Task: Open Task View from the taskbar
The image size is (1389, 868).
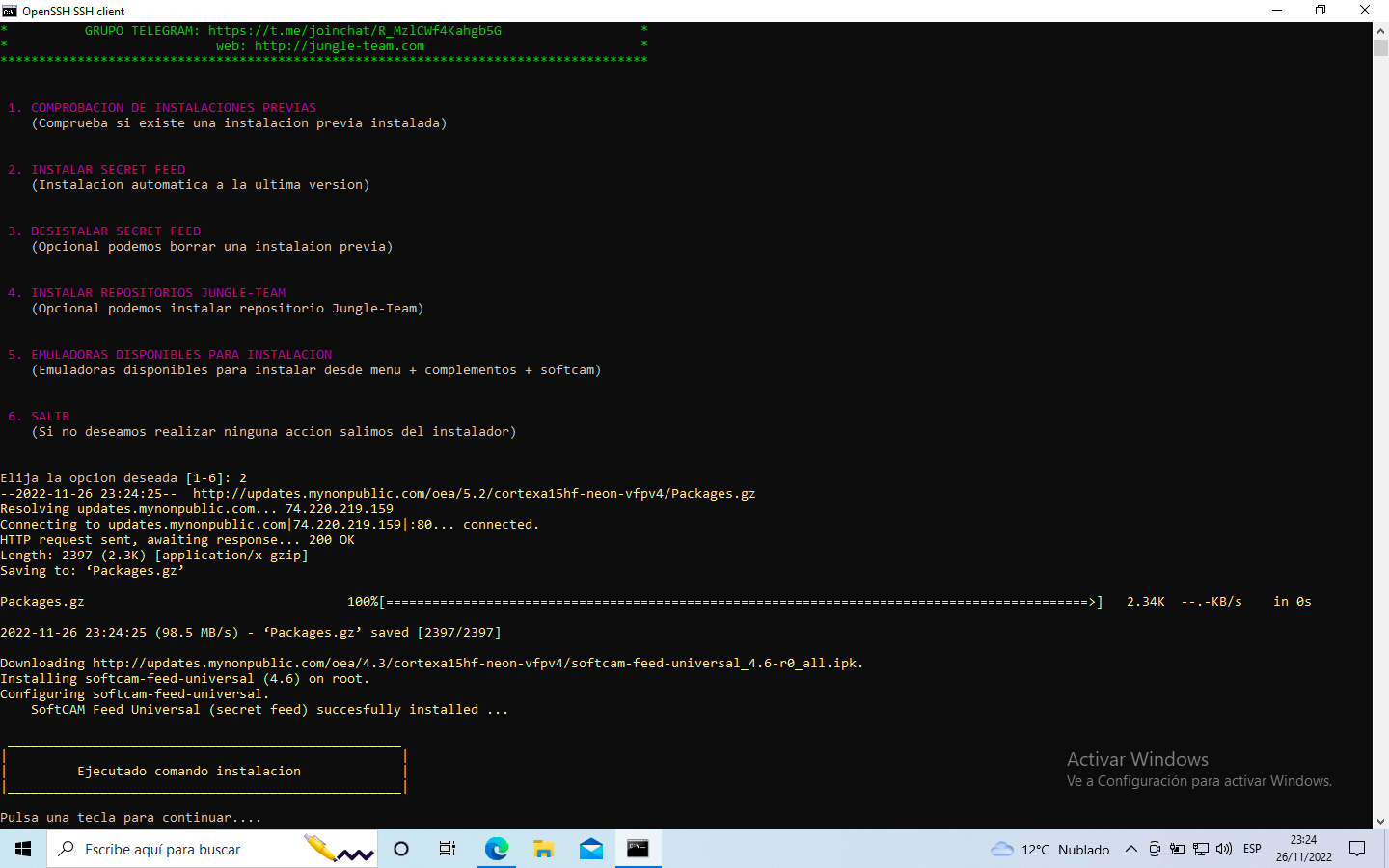Action: [x=448, y=849]
